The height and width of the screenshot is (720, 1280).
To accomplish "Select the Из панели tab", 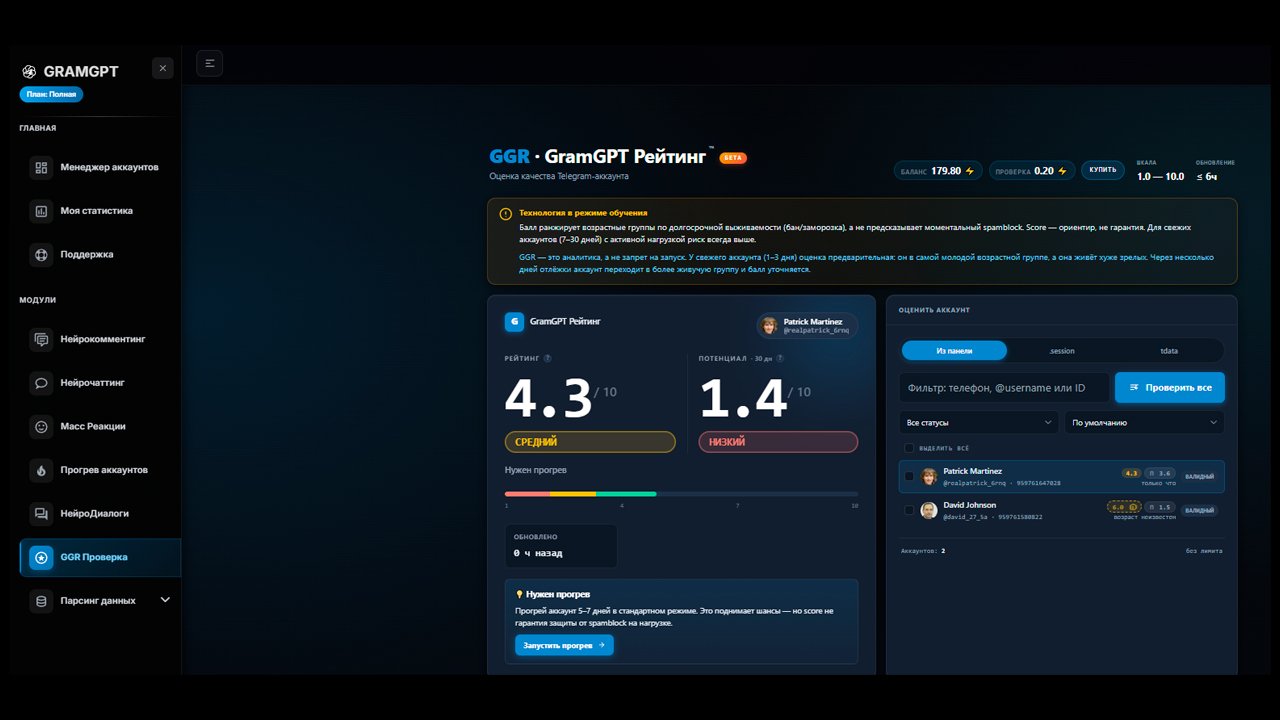I will 954,351.
